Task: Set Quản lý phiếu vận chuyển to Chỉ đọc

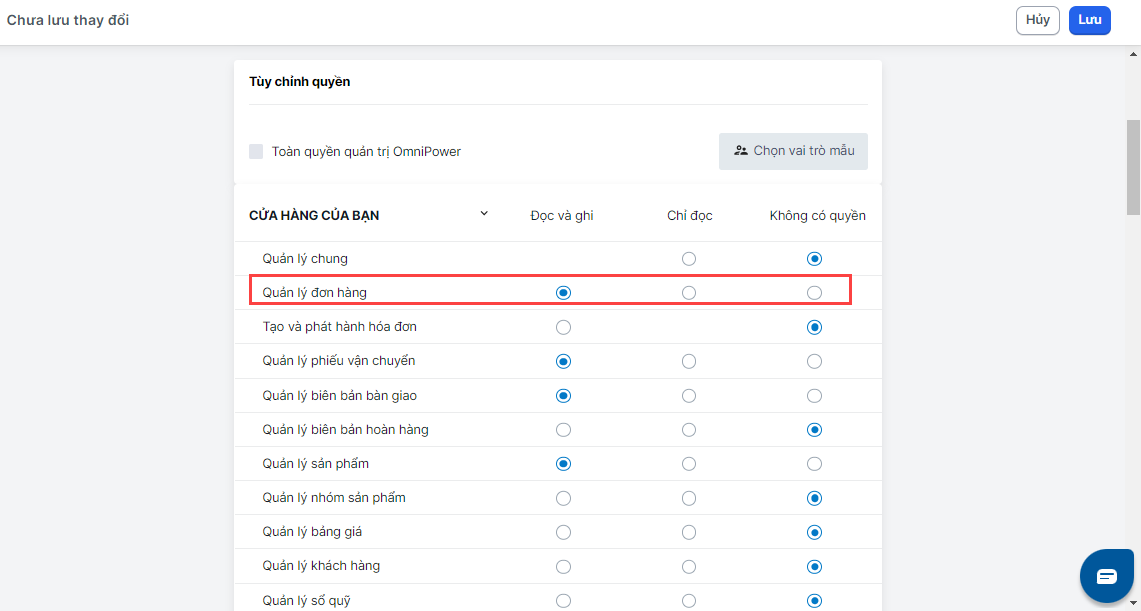Action: (689, 361)
